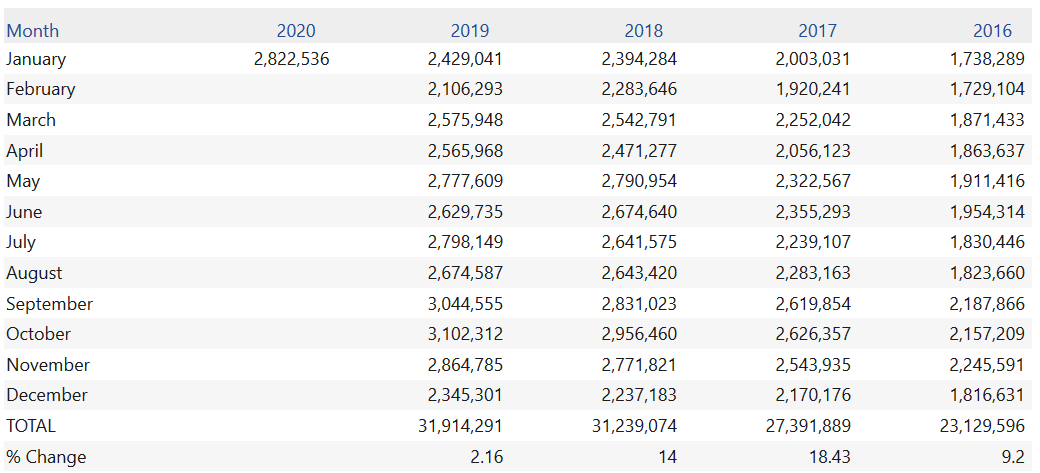
Task: Select the 2018 column header
Action: [644, 30]
